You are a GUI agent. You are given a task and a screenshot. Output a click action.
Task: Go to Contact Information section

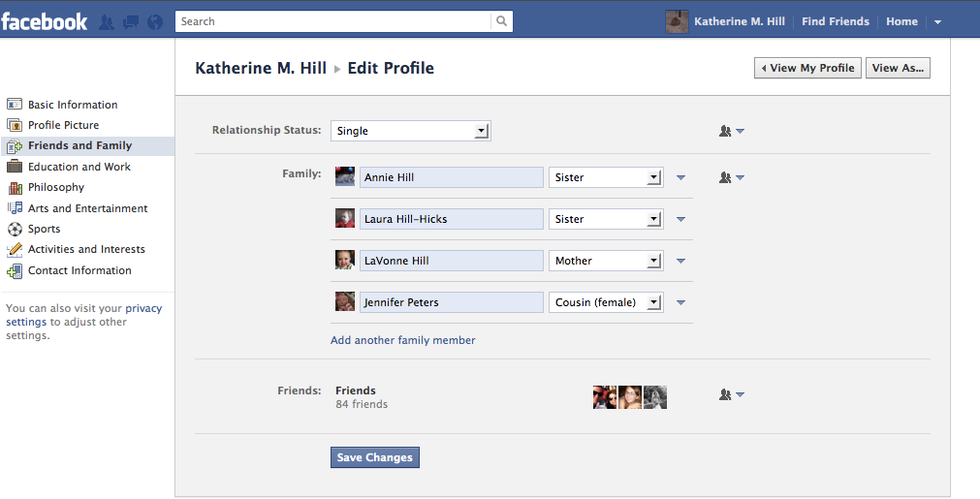(79, 271)
